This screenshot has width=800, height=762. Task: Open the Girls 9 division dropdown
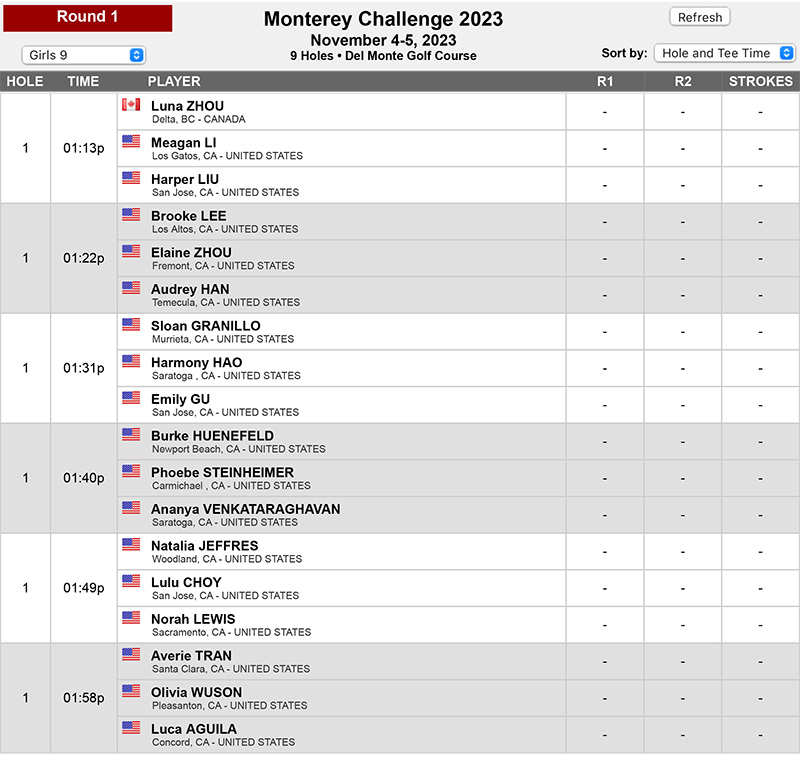(84, 55)
